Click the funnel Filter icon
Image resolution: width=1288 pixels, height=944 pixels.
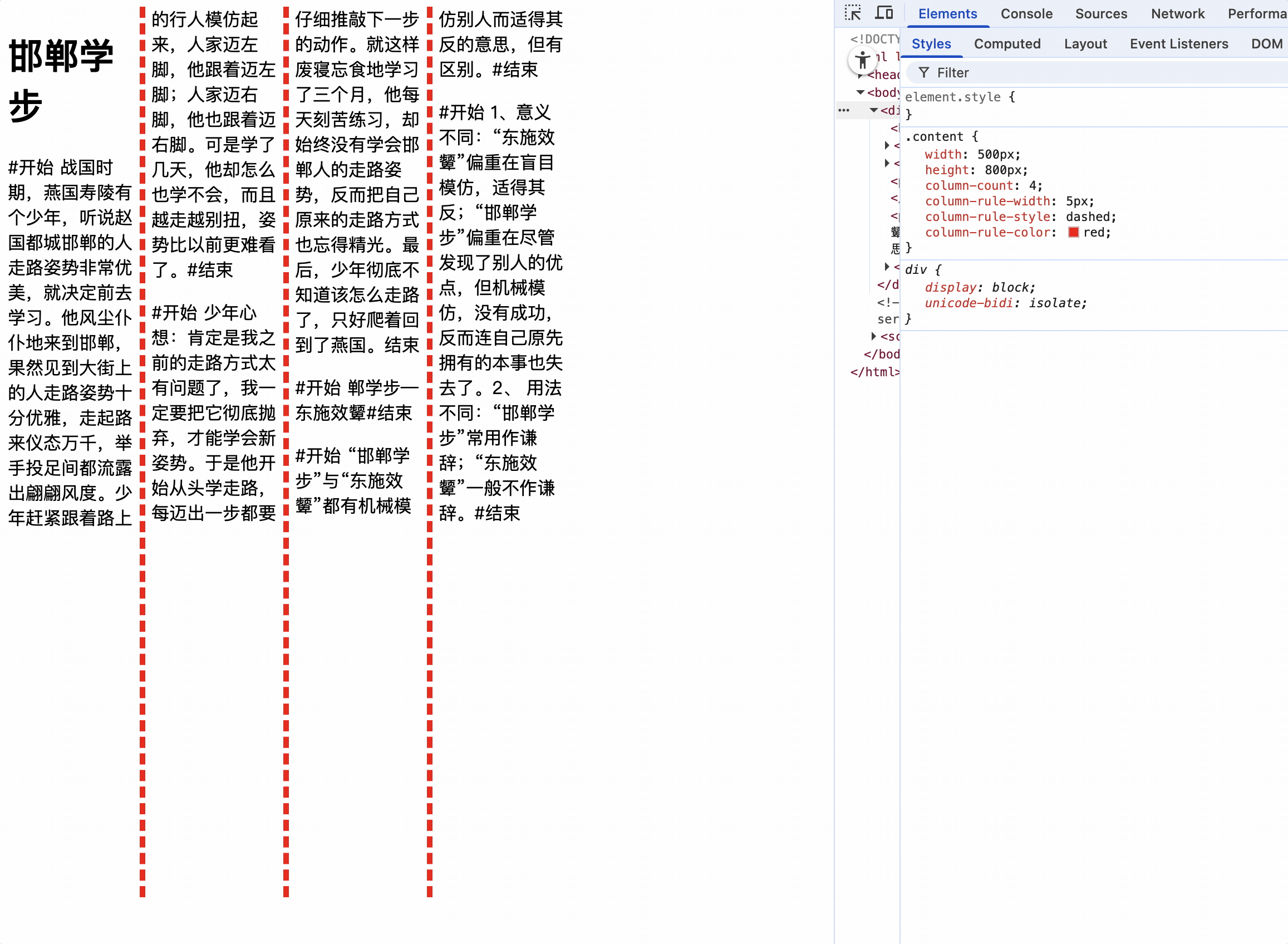[x=923, y=72]
